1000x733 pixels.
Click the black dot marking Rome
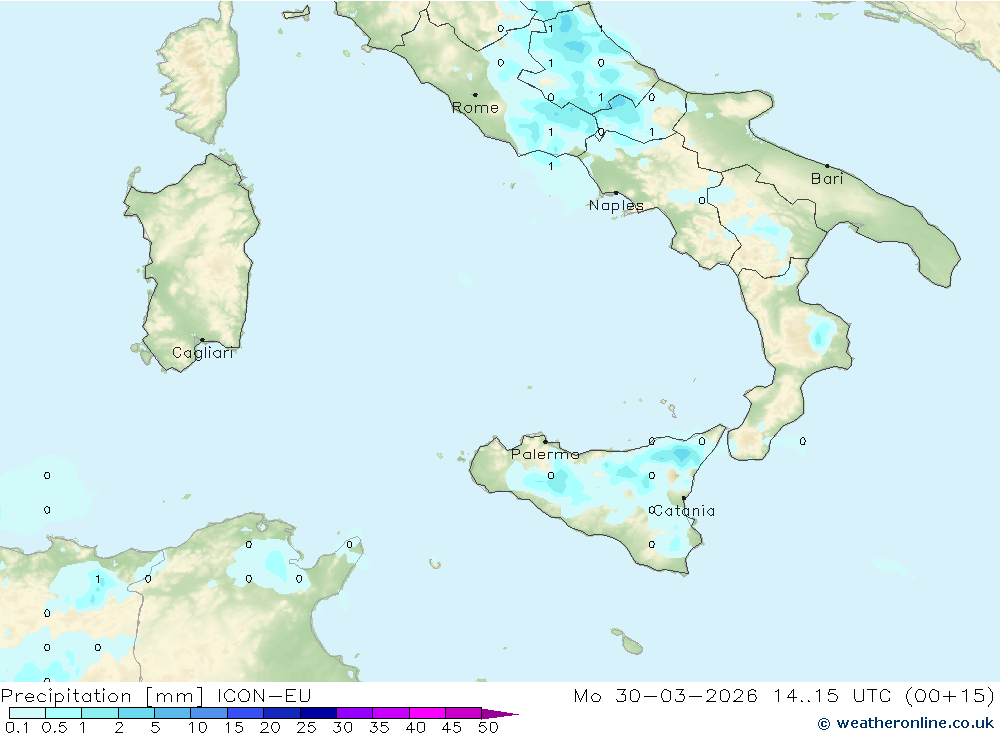pos(475,95)
